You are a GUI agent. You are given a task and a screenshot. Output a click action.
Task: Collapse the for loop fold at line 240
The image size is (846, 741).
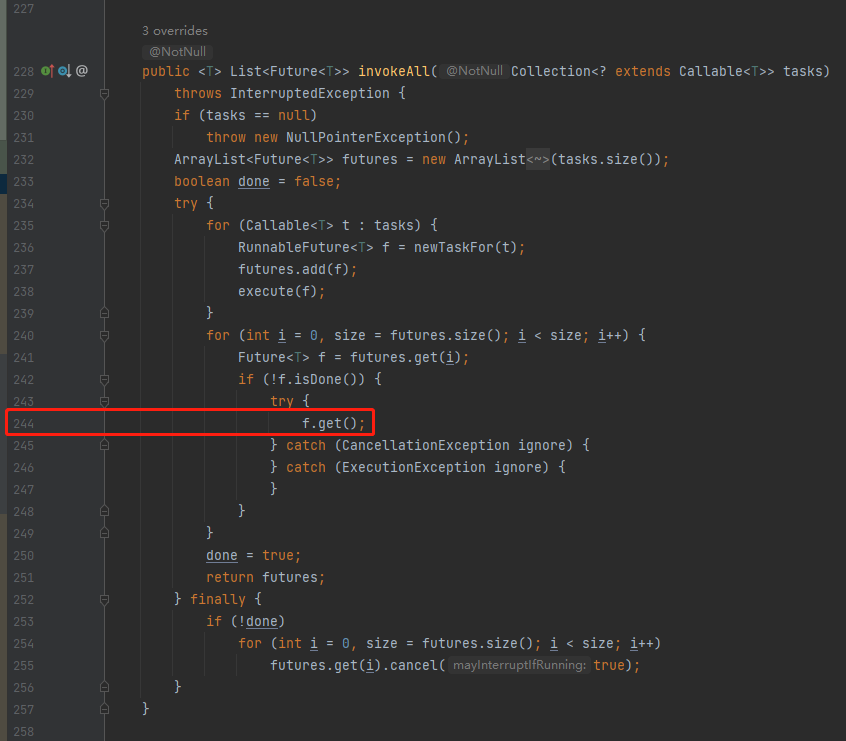pos(105,336)
